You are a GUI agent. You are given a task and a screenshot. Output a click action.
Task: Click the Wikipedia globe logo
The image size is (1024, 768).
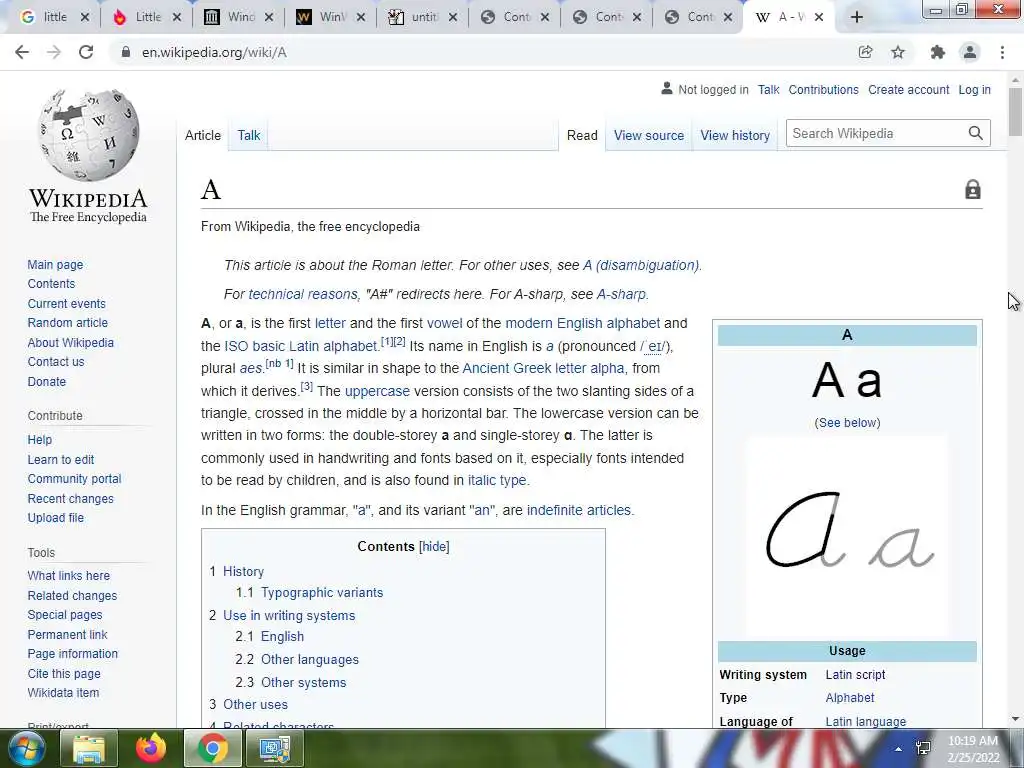tap(88, 136)
